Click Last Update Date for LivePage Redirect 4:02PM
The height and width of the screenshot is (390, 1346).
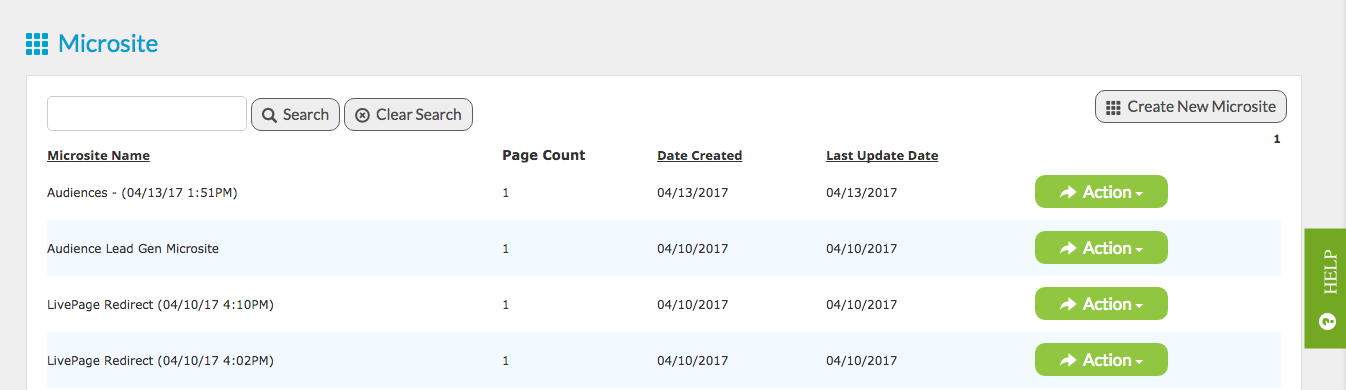pos(862,361)
